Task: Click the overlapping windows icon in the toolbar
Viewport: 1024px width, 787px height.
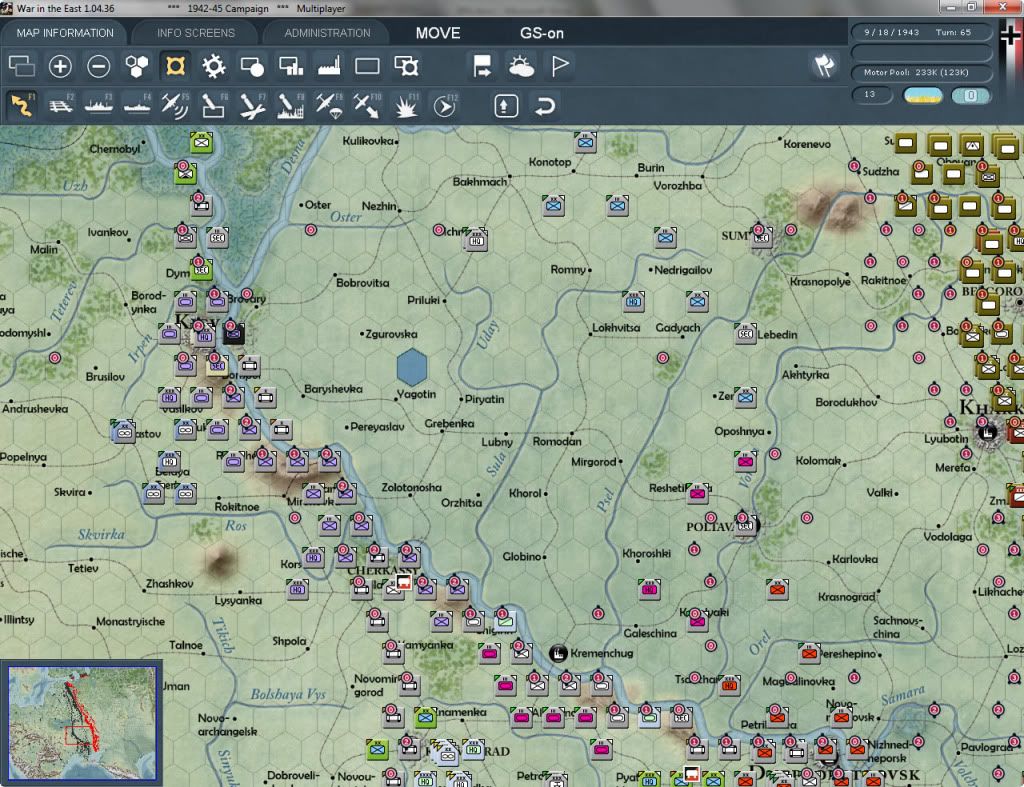Action: pyautogui.click(x=22, y=66)
